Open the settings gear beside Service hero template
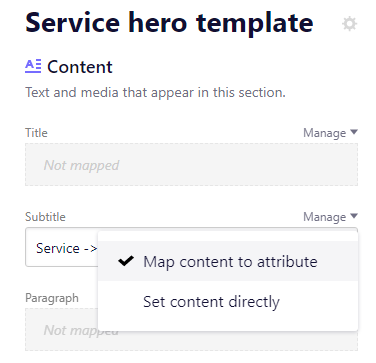This screenshot has width=376, height=363. [349, 24]
